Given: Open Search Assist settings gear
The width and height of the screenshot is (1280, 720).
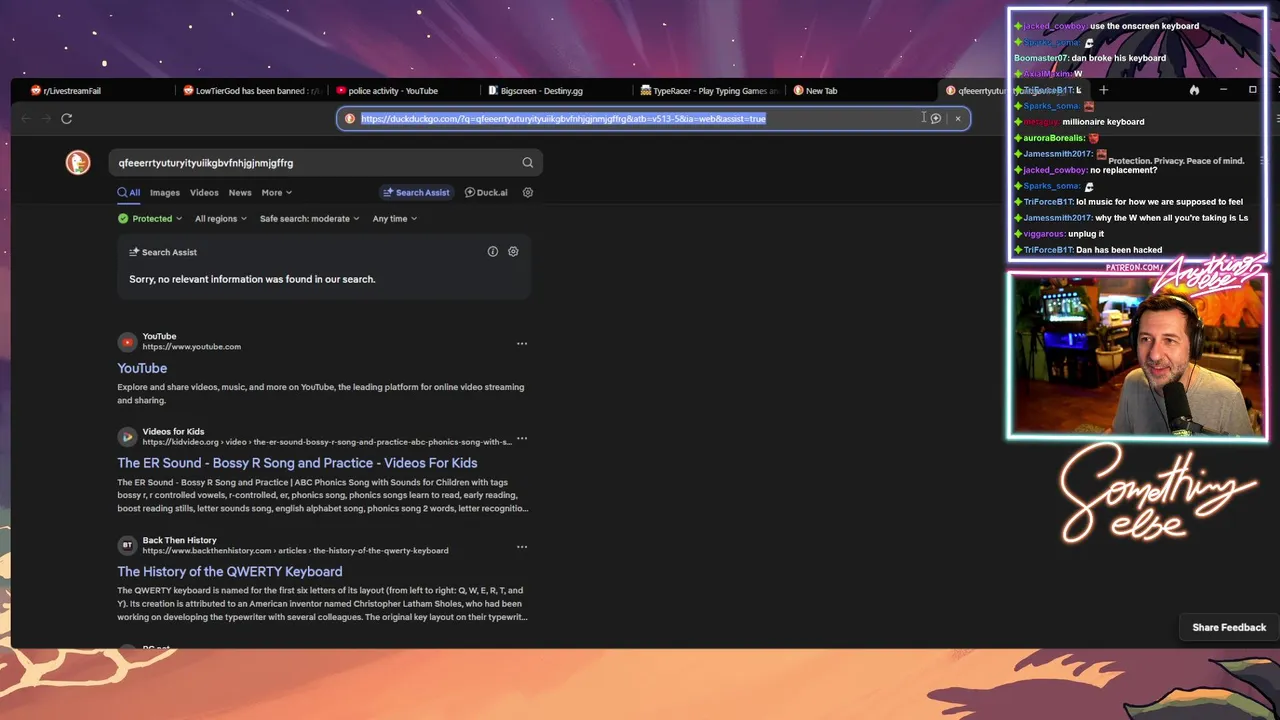Looking at the screenshot, I should (x=513, y=252).
